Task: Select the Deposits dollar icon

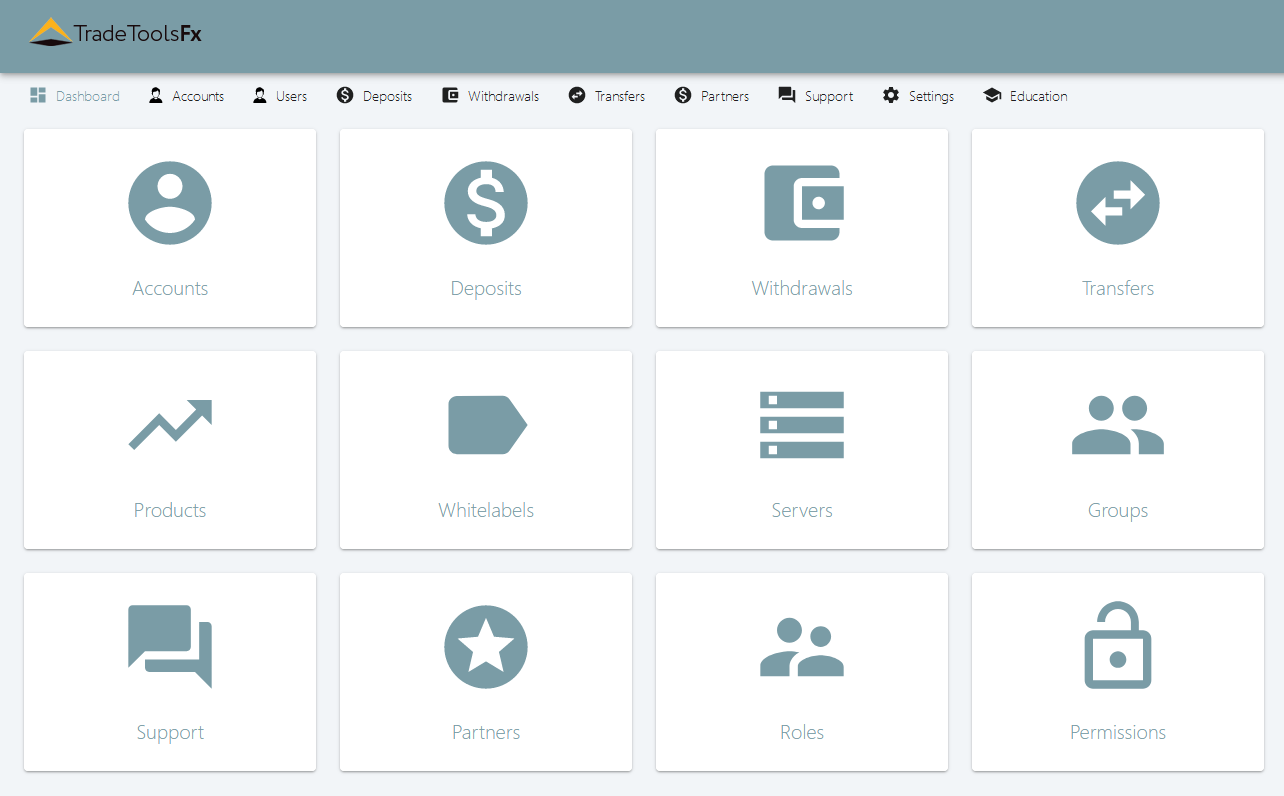Action: [x=486, y=203]
